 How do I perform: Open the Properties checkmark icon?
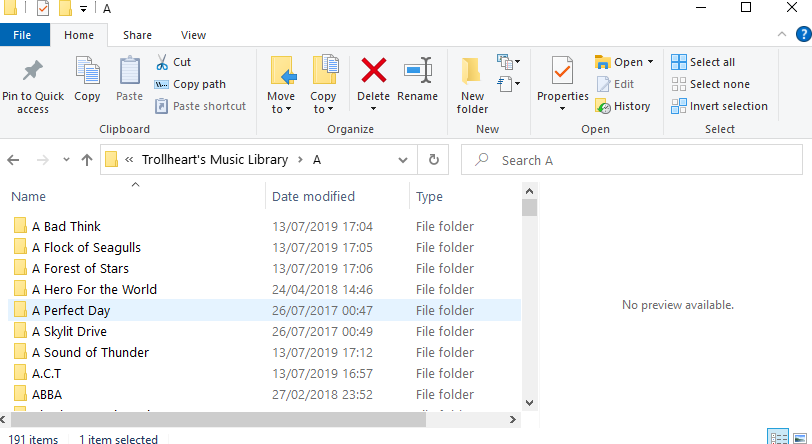point(562,70)
